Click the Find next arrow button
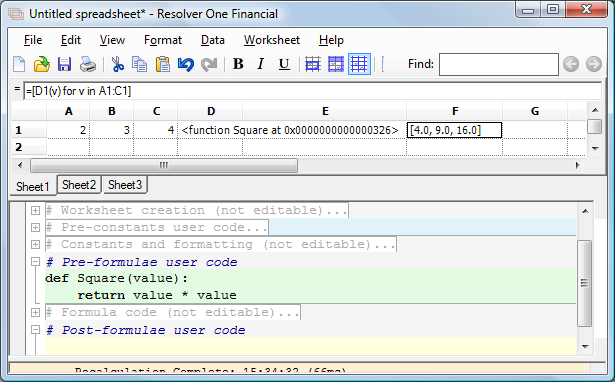 coord(594,64)
